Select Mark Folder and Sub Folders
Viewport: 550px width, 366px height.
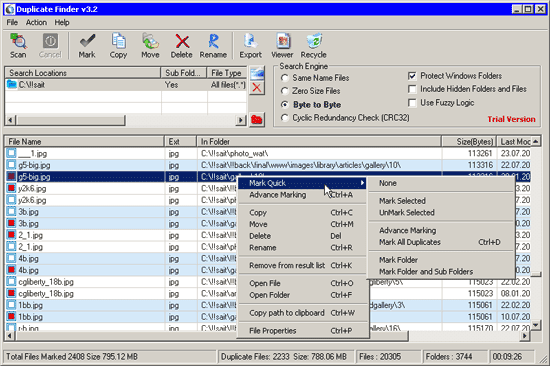[x=441, y=272]
